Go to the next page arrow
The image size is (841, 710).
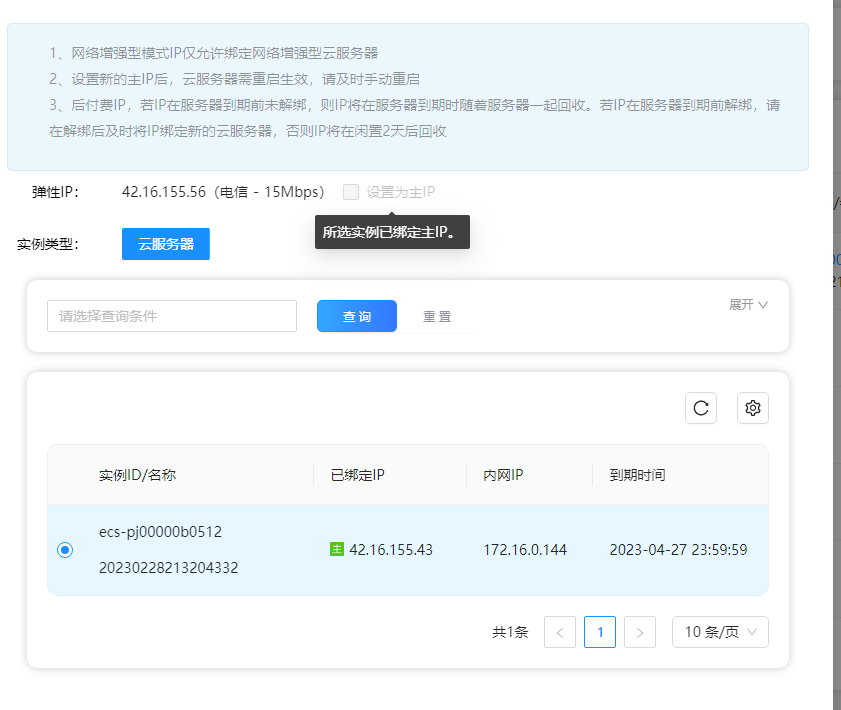[639, 632]
